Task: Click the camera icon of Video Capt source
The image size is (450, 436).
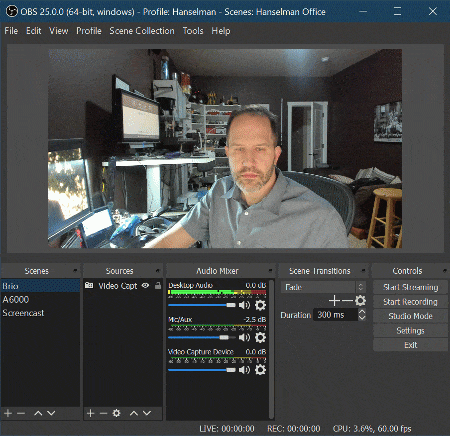Action: tap(89, 285)
